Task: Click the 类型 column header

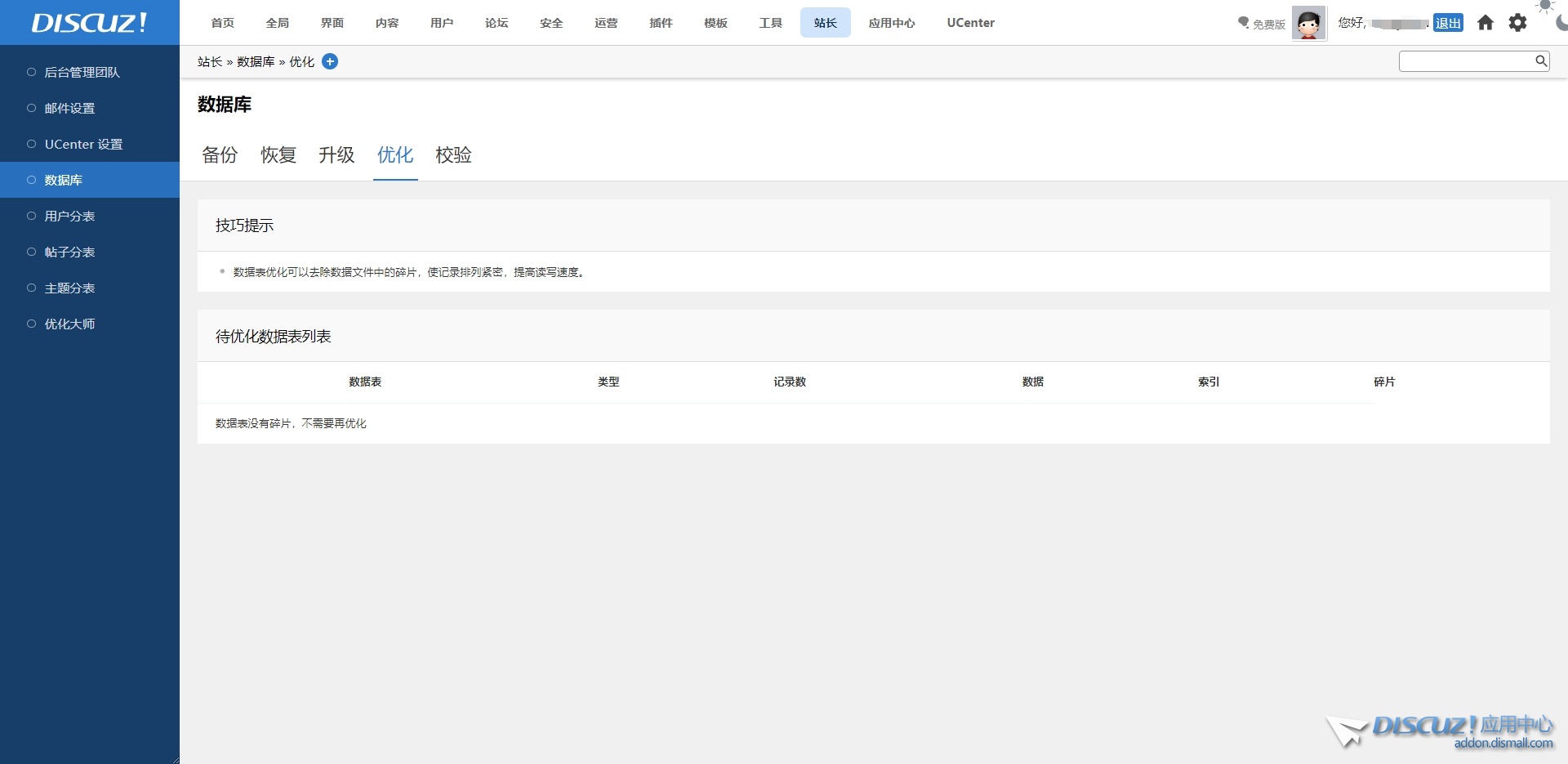Action: pos(608,382)
